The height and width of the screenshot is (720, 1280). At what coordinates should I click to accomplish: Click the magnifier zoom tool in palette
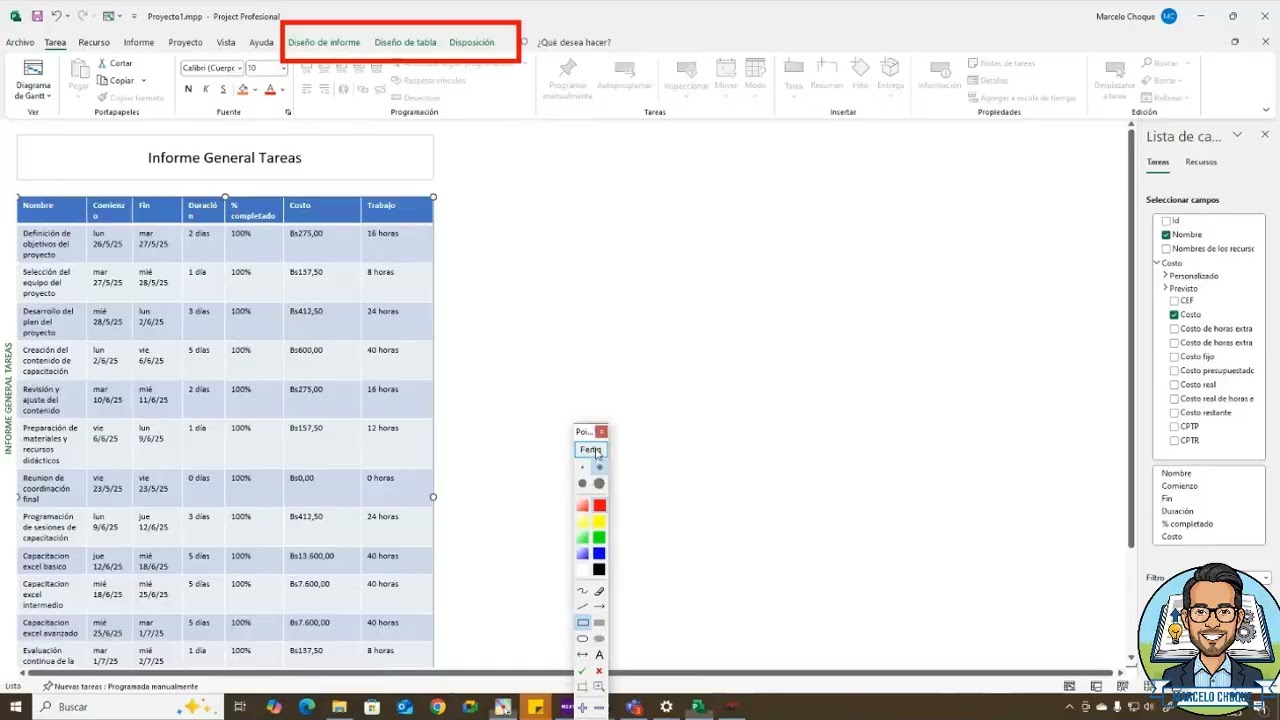pos(599,687)
